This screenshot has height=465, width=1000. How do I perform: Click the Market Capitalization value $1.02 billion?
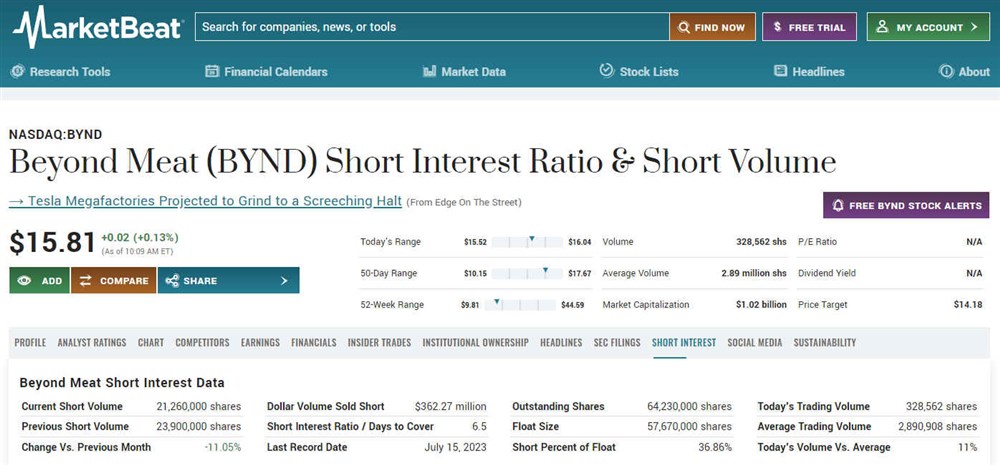761,304
